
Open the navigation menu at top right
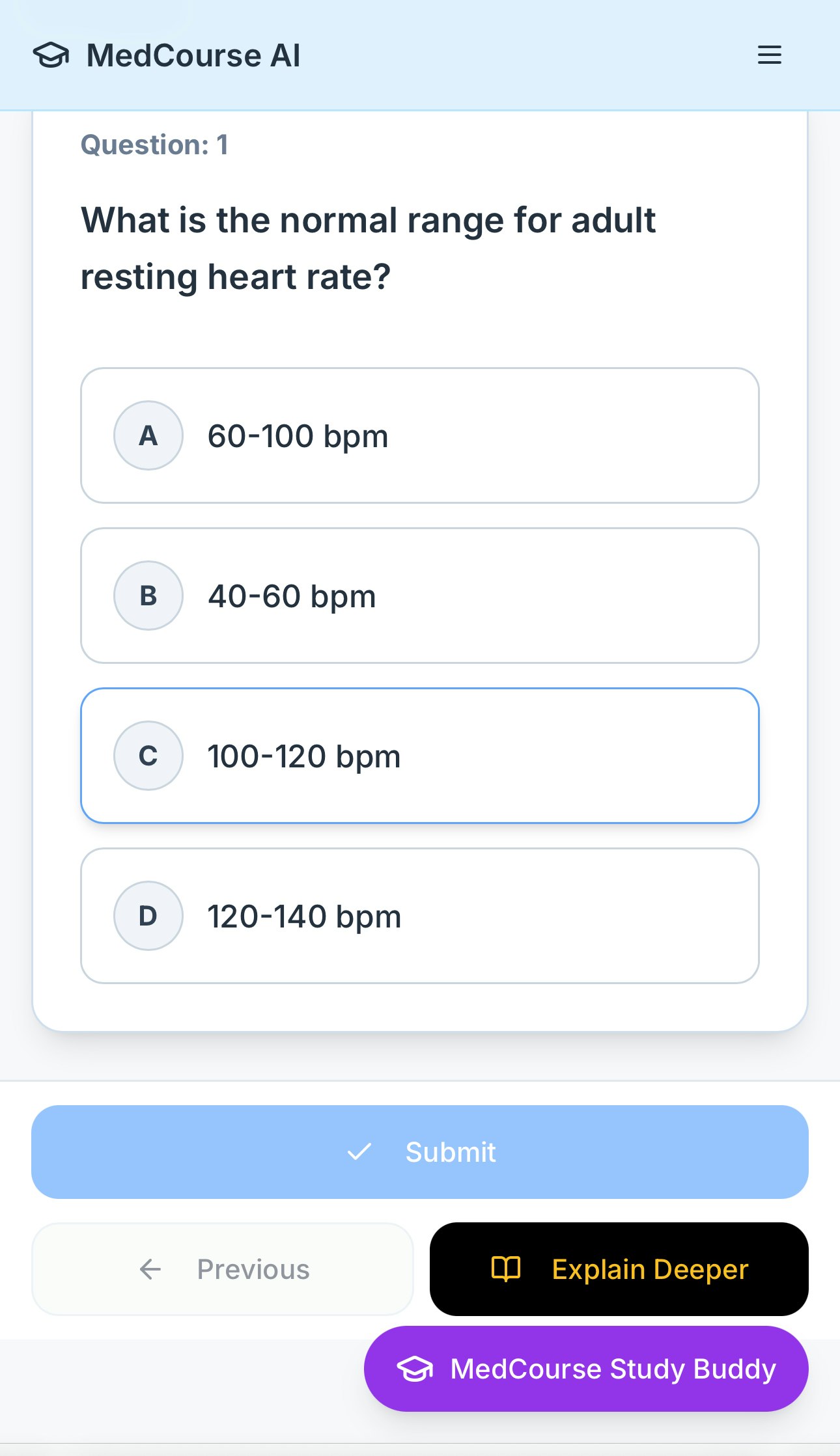769,55
